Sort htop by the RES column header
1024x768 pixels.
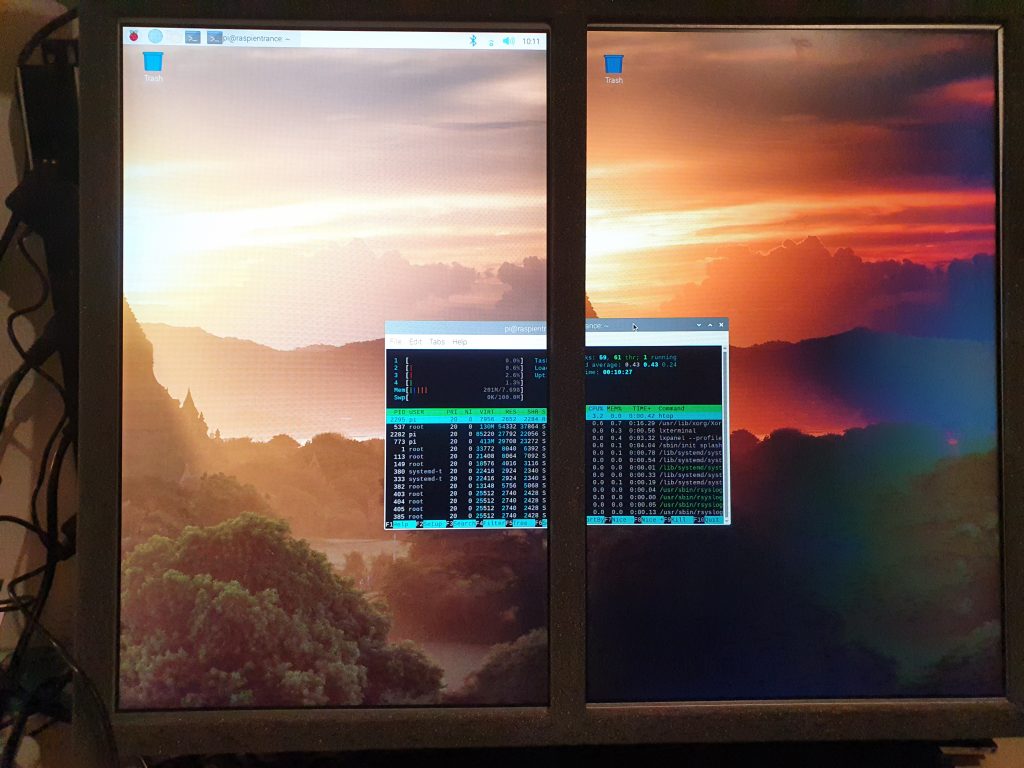click(510, 412)
